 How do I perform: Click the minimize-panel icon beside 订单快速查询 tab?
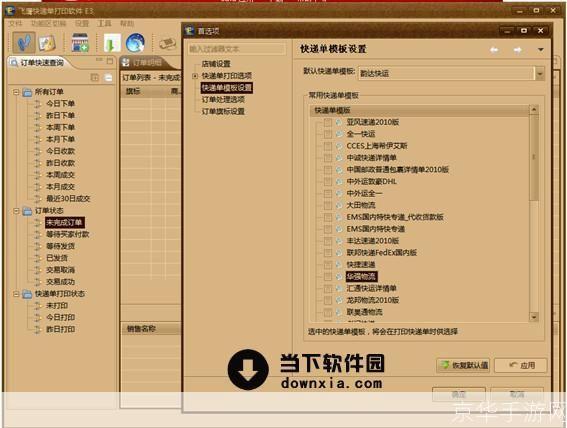[x=99, y=60]
